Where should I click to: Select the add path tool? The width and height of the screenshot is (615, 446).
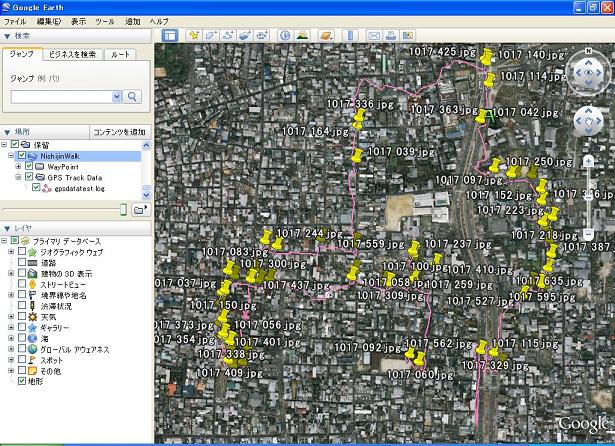[x=228, y=36]
